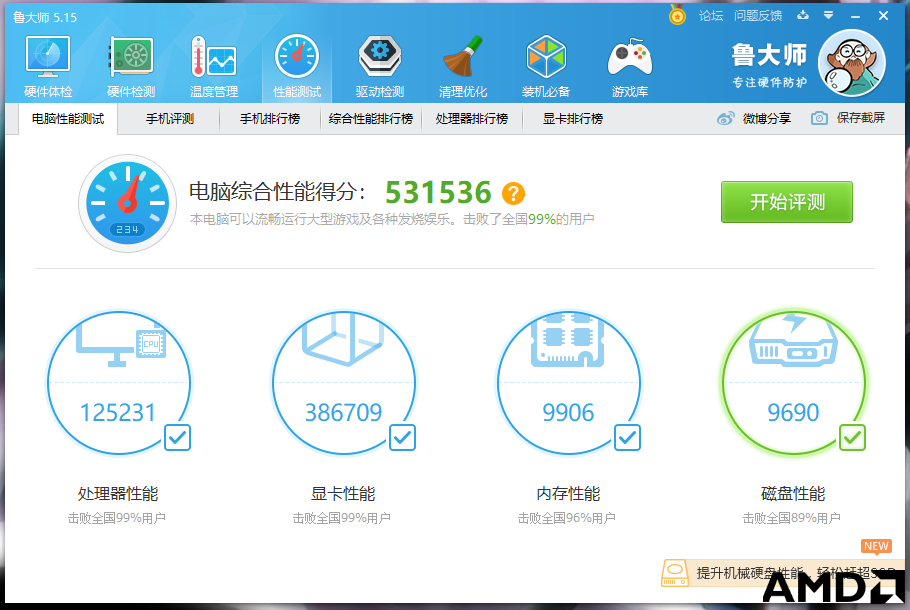Click the skin/download icon in title bar
The height and width of the screenshot is (610, 910).
(x=803, y=15)
